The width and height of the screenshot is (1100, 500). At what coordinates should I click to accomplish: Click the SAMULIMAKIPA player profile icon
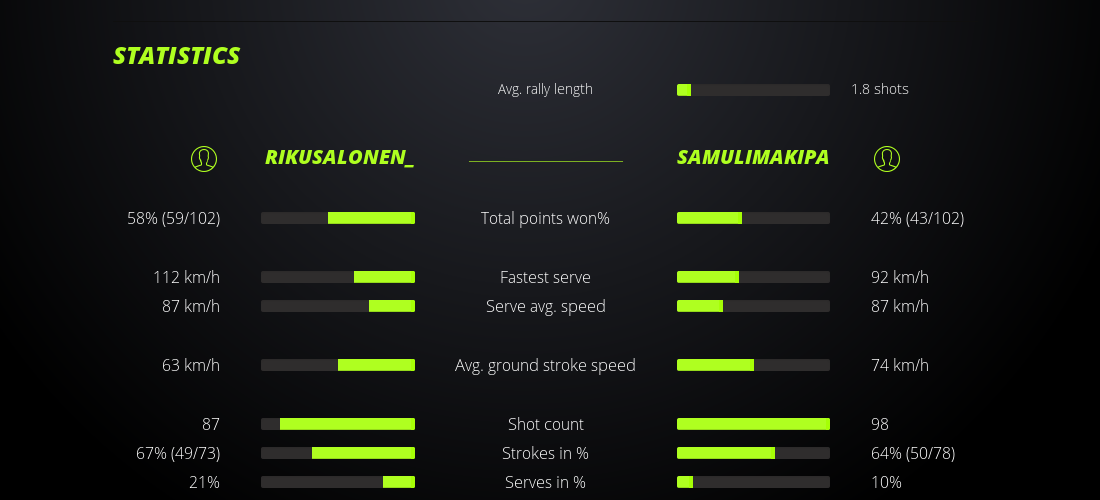tap(887, 158)
